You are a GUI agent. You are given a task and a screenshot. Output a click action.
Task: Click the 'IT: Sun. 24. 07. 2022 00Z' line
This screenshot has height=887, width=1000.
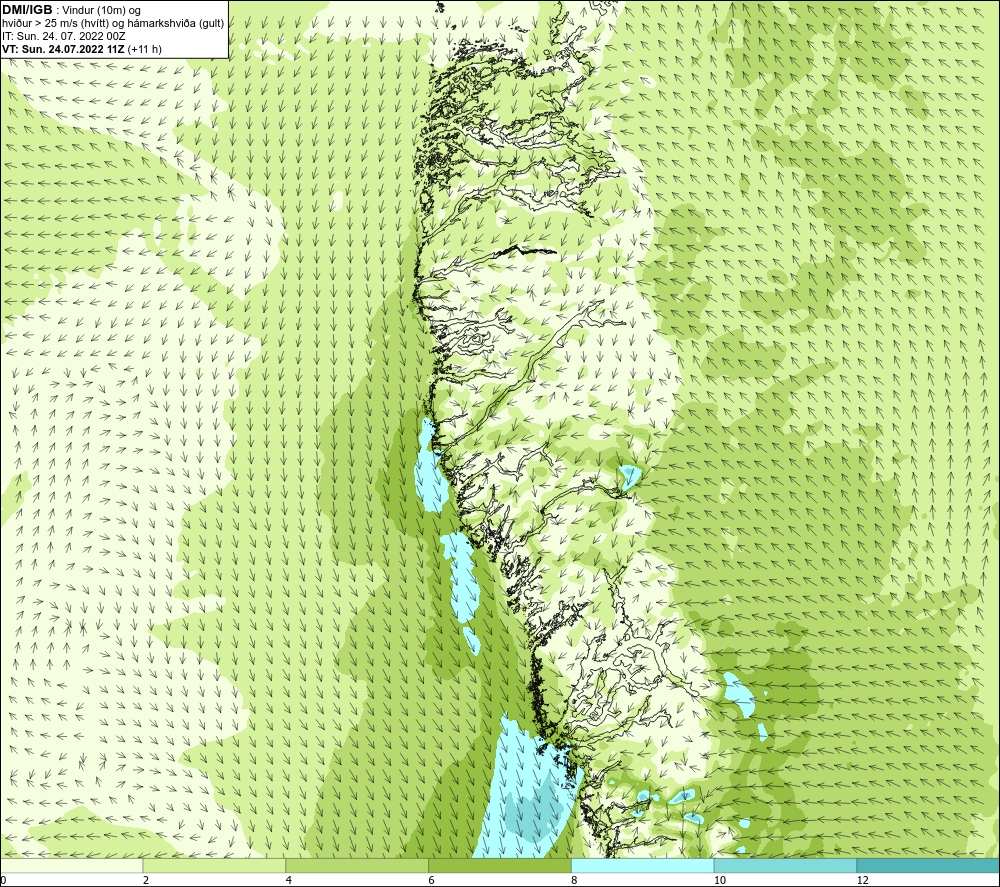64,36
